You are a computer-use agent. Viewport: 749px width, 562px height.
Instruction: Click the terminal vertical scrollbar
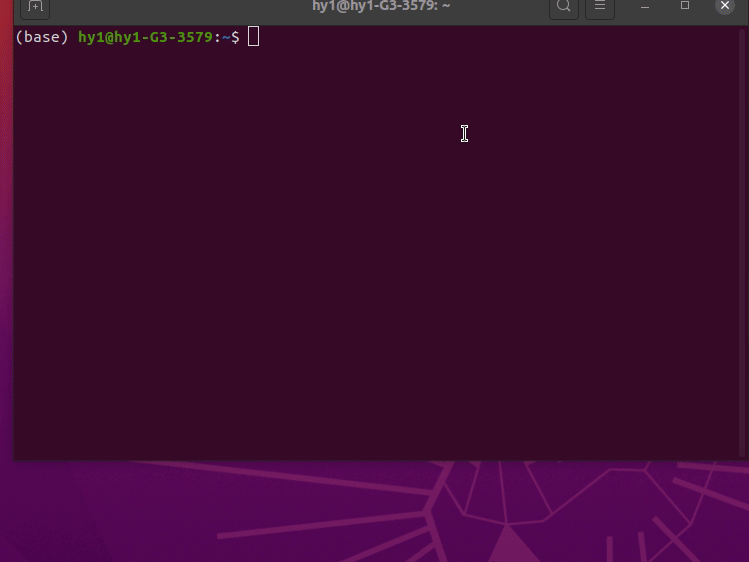click(x=742, y=243)
